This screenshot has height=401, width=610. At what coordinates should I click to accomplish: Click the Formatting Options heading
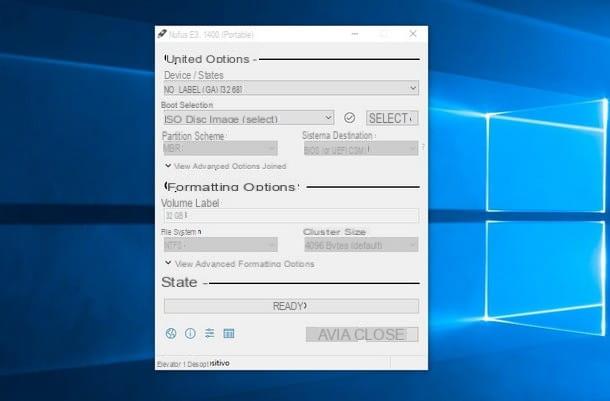point(232,187)
